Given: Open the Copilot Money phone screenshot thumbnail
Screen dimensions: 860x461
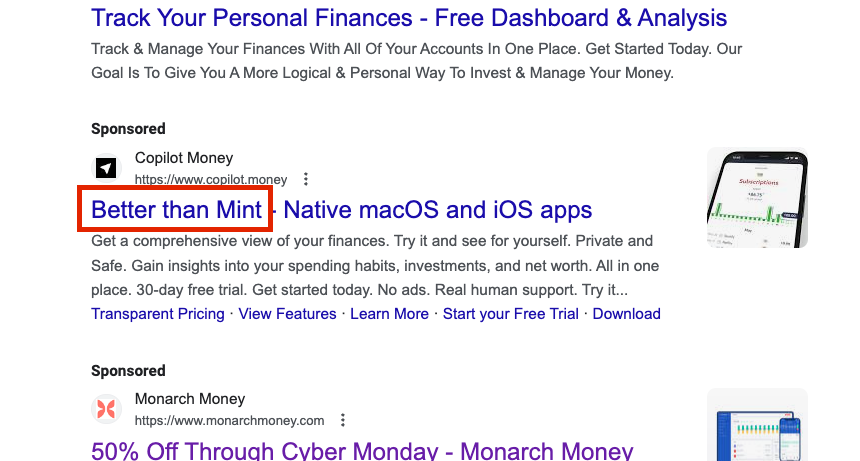Looking at the screenshot, I should pyautogui.click(x=757, y=197).
